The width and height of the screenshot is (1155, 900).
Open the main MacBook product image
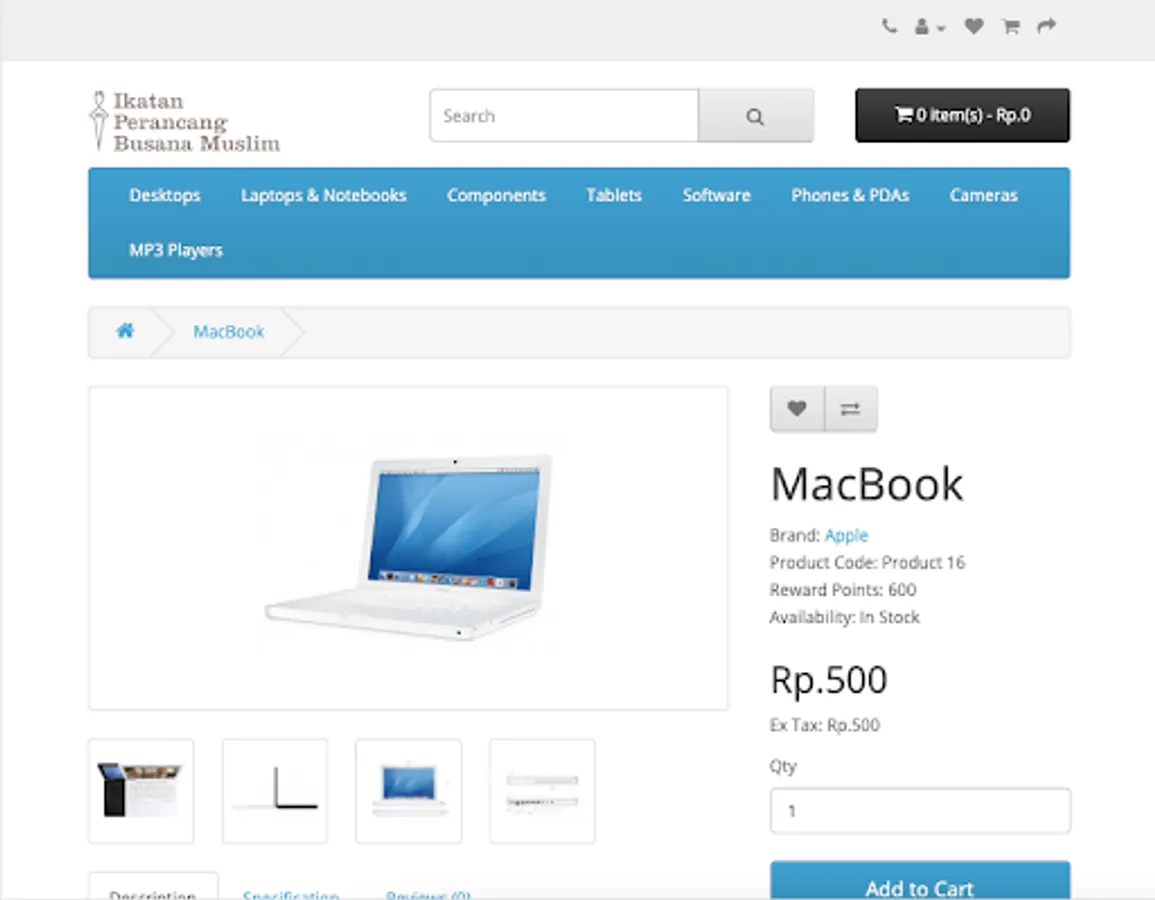(408, 549)
